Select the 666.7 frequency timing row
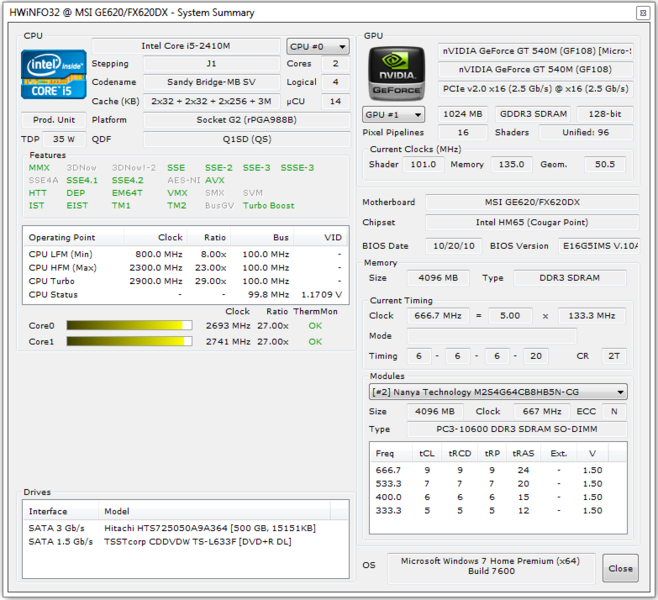Viewport: 658px width, 600px height. pyautogui.click(x=498, y=470)
